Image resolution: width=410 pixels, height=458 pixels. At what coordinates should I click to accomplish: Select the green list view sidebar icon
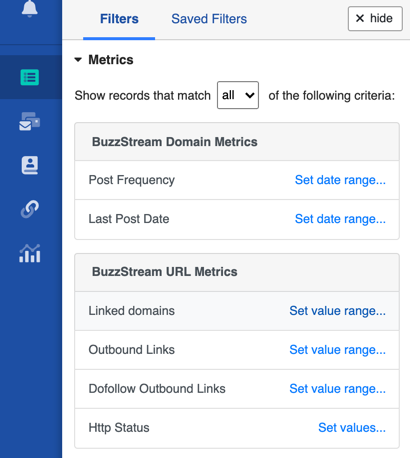point(30,77)
